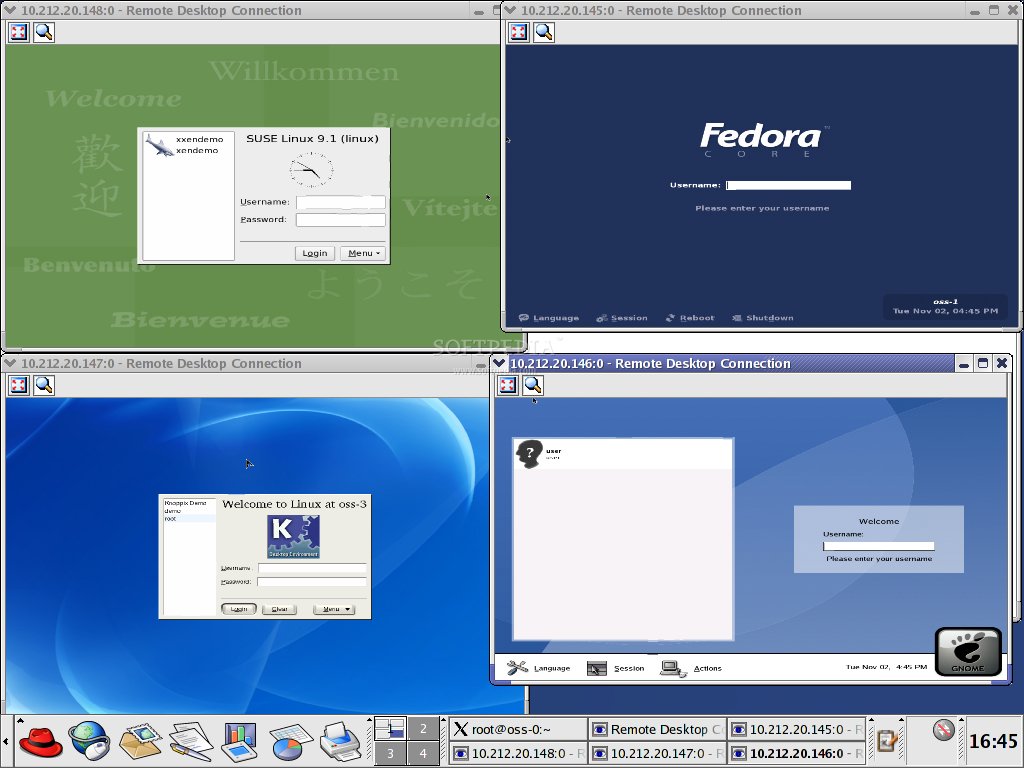The width and height of the screenshot is (1024, 768).
Task: Select 'Knoppix Demo' in user list
Action: [x=185, y=503]
